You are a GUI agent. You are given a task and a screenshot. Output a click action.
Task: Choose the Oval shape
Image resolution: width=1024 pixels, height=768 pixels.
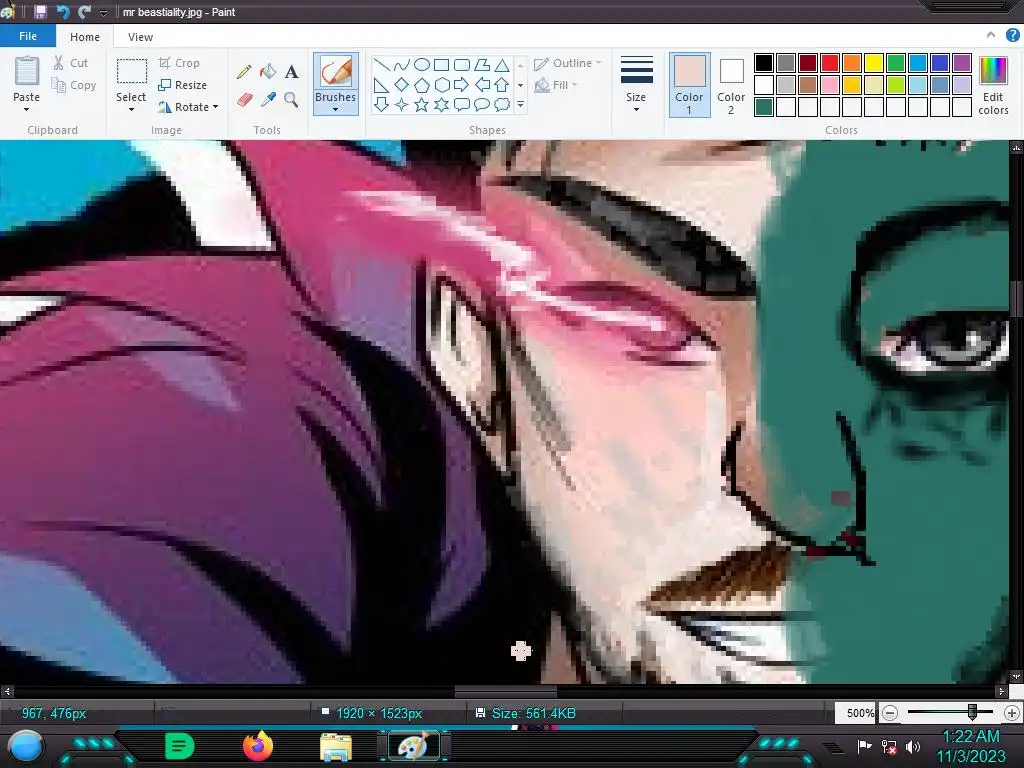[422, 65]
